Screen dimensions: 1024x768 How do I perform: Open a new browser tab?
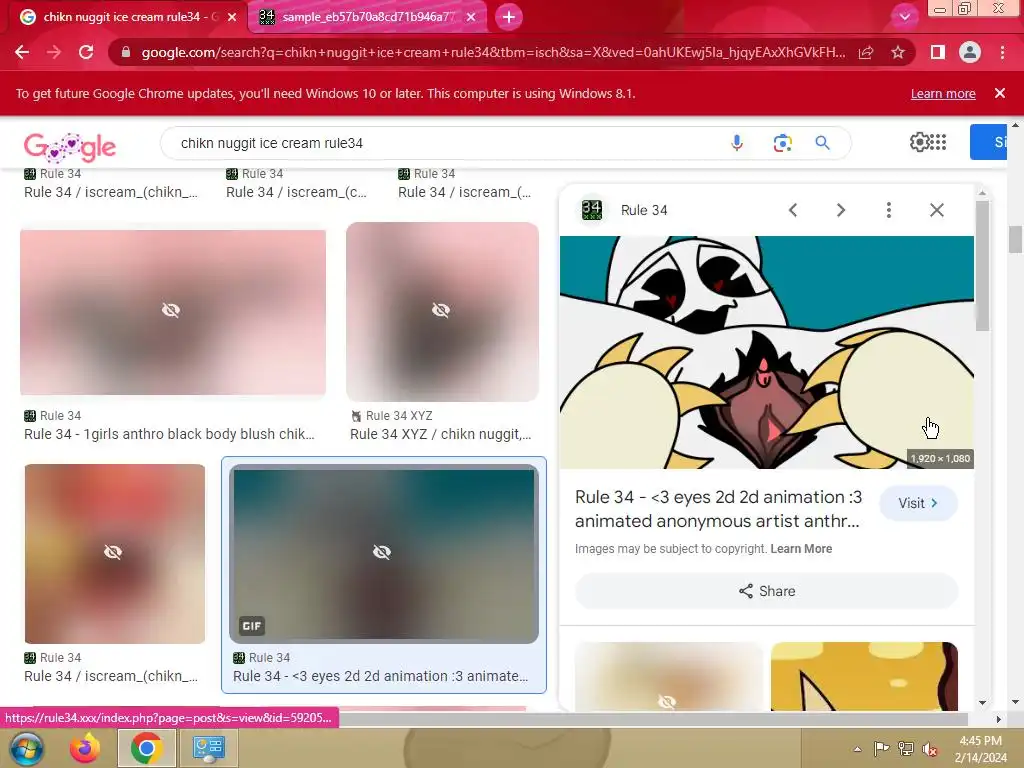point(509,17)
